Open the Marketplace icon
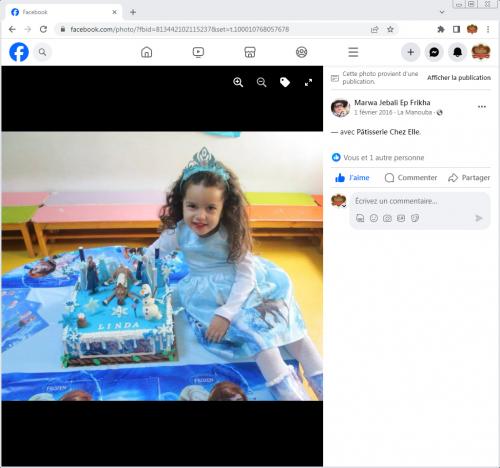This screenshot has width=500, height=468. click(x=250, y=52)
